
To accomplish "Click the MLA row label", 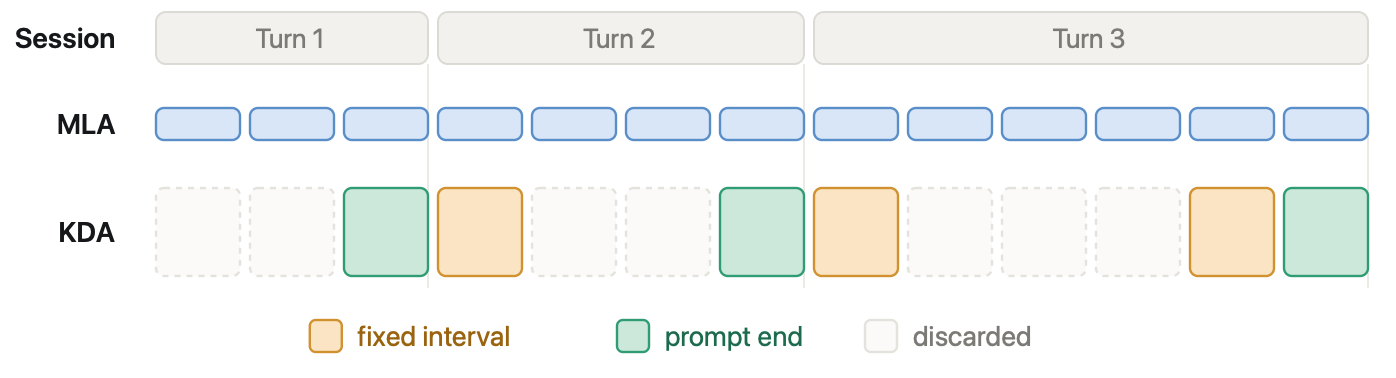I will 86,125.
